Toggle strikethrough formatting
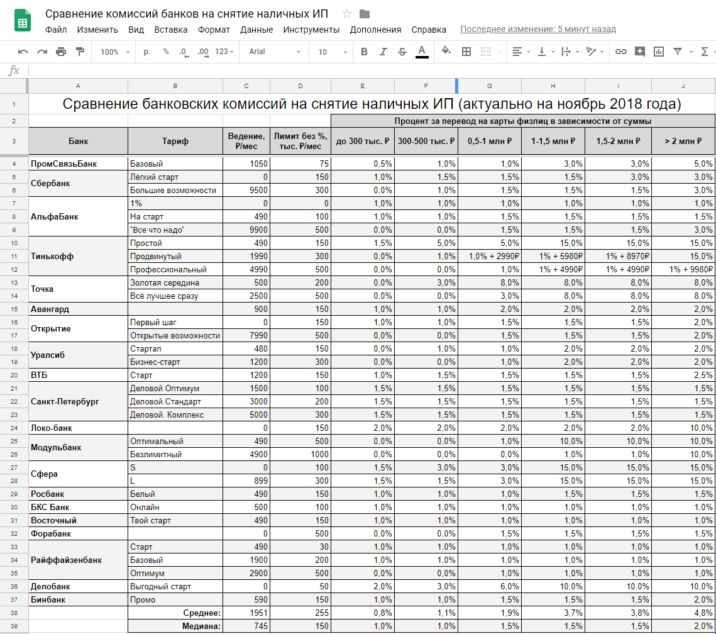The height and width of the screenshot is (634, 716). point(402,52)
